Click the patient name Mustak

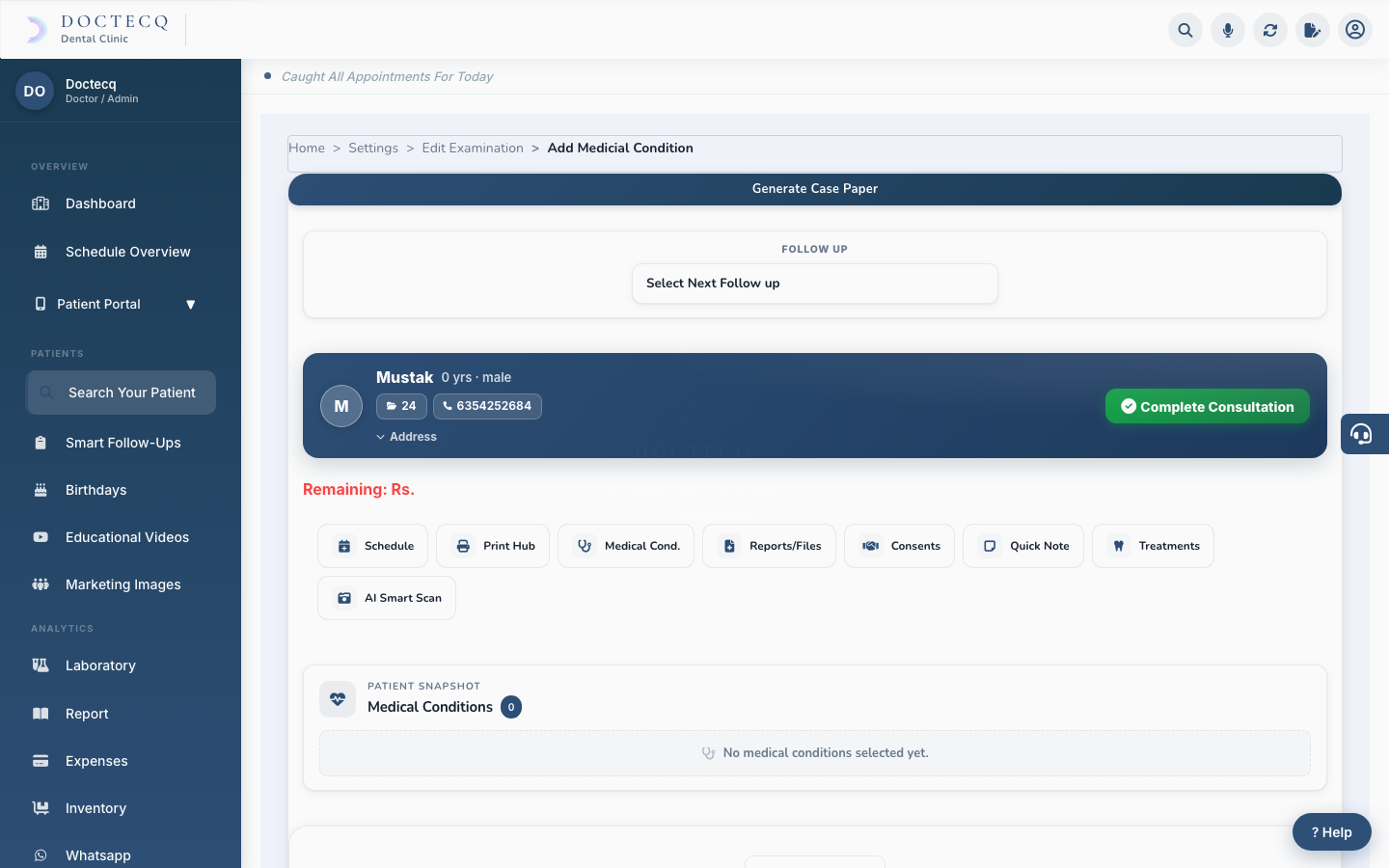point(405,377)
